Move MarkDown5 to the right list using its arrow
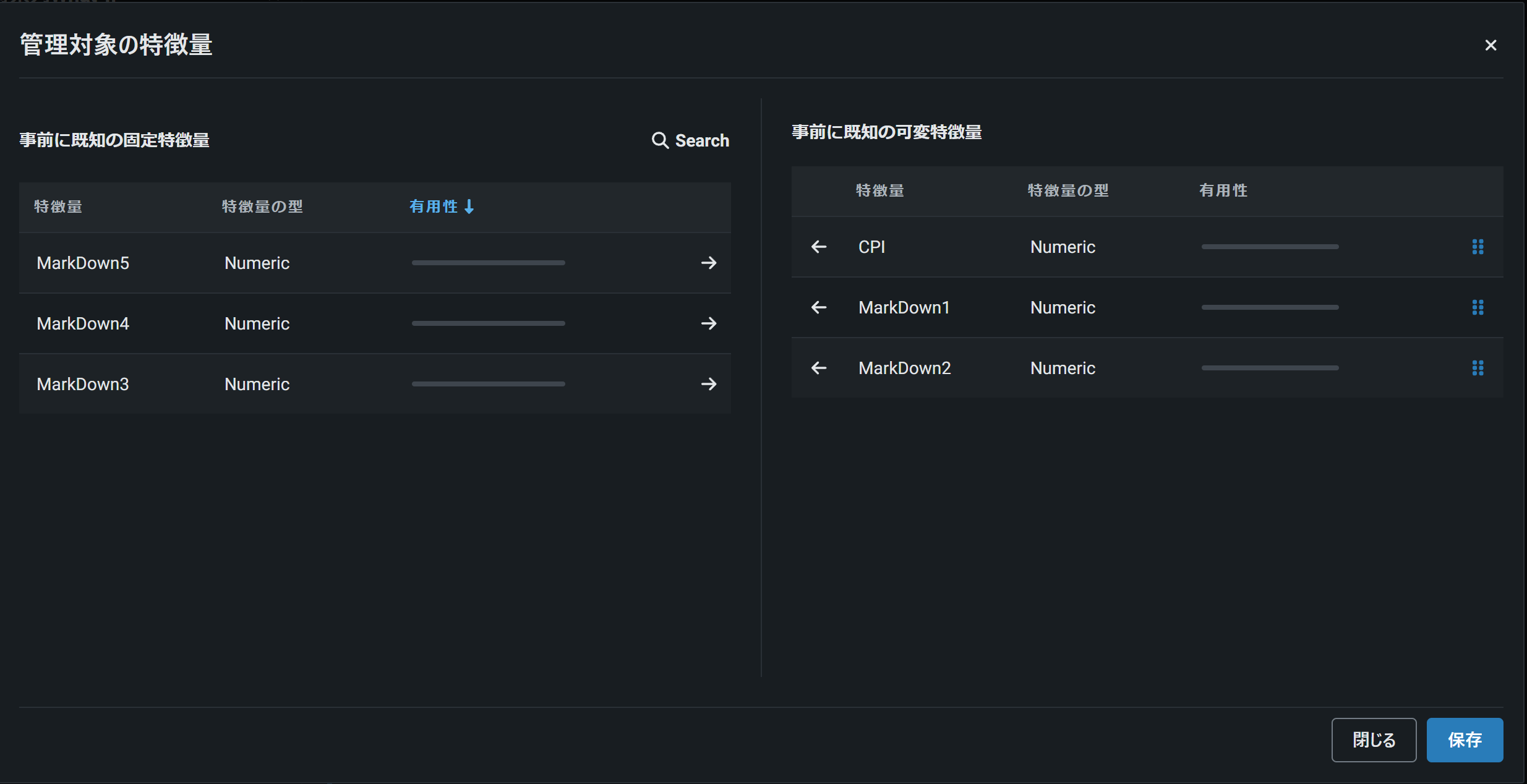Image resolution: width=1527 pixels, height=784 pixels. [709, 263]
